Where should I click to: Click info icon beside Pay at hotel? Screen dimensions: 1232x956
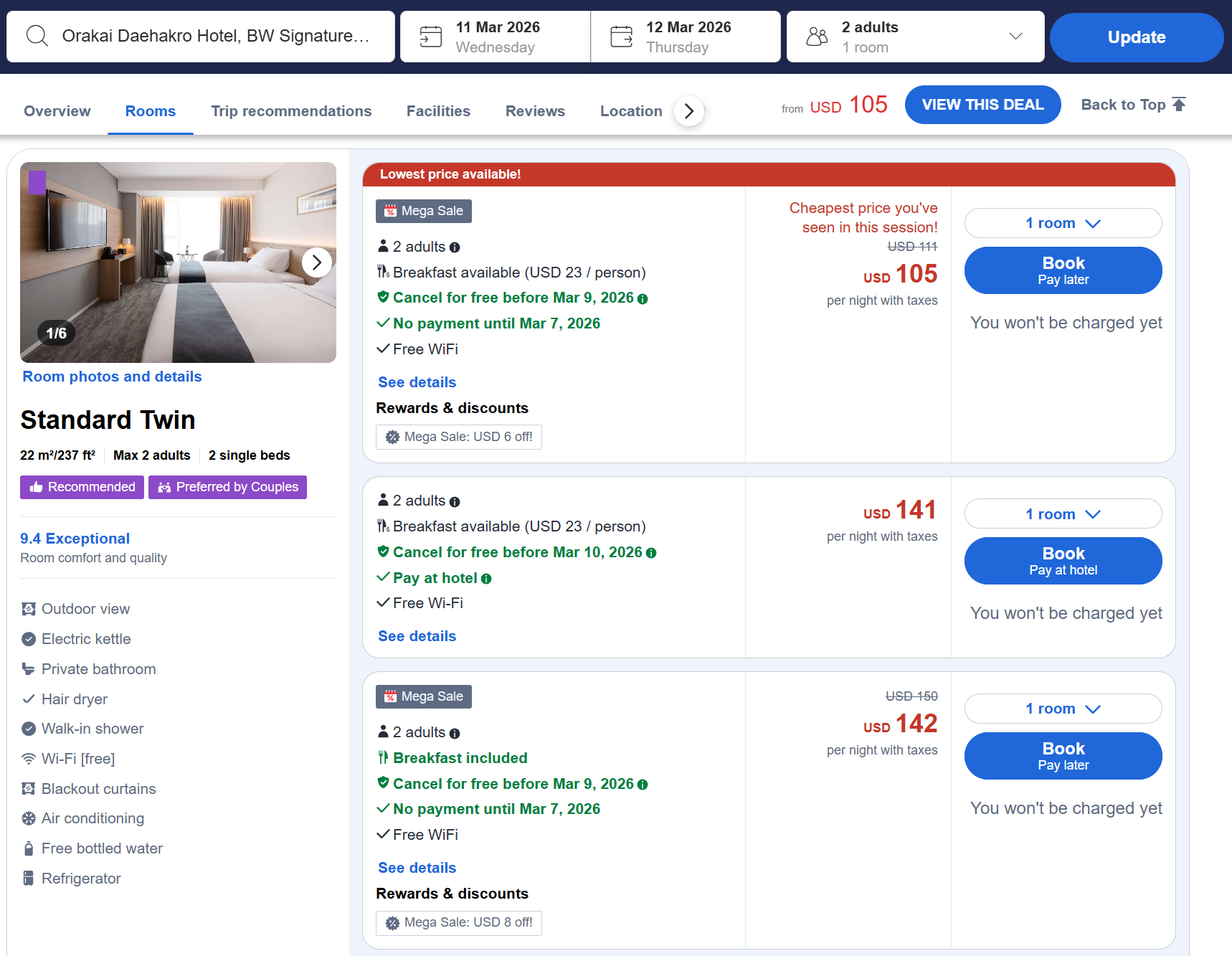pos(486,579)
